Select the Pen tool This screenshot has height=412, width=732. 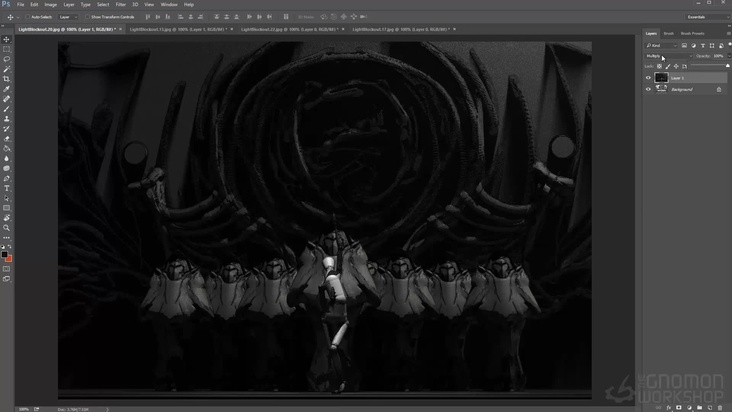coord(7,178)
